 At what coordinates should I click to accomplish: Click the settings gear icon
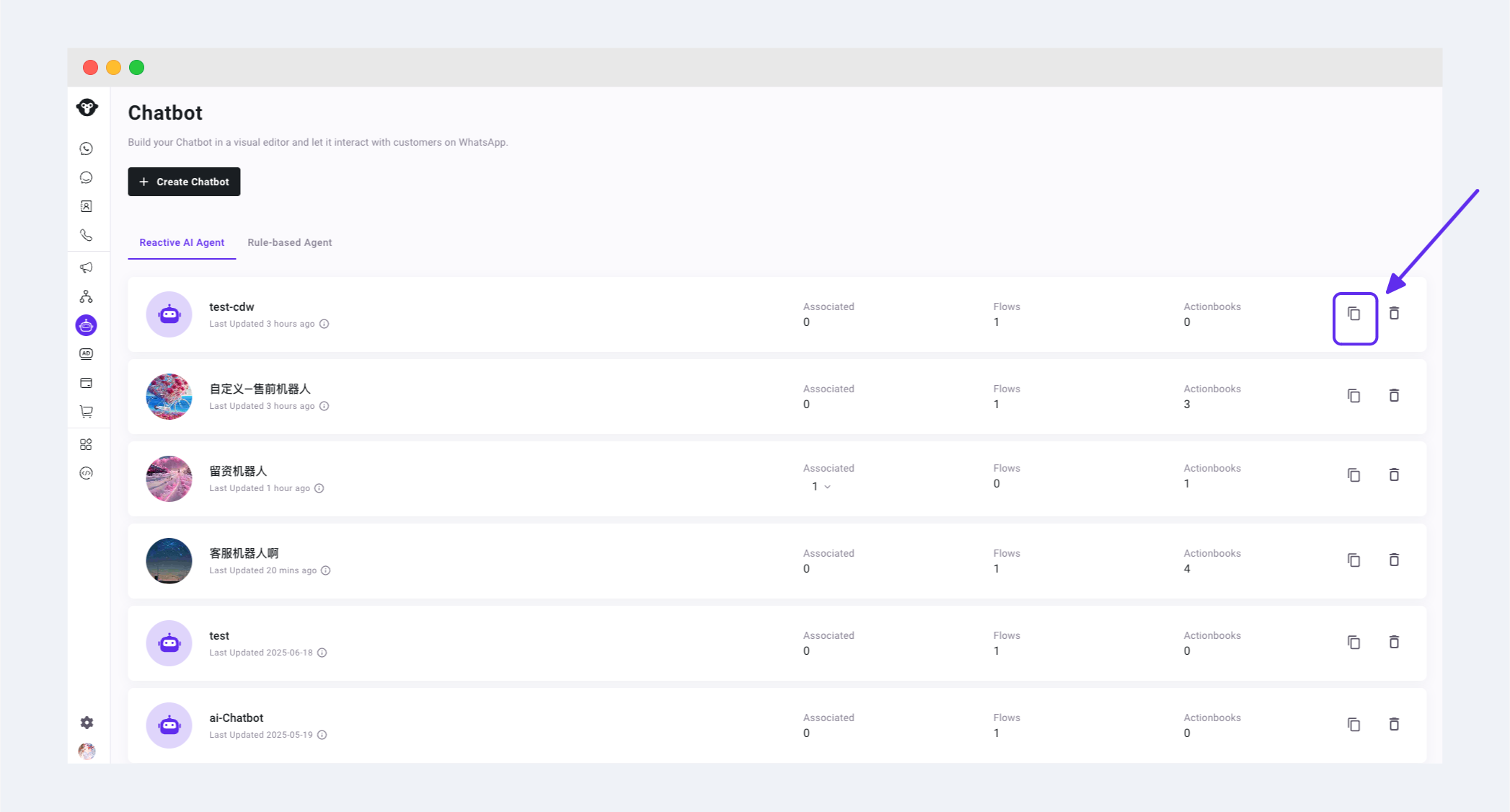pyautogui.click(x=87, y=723)
